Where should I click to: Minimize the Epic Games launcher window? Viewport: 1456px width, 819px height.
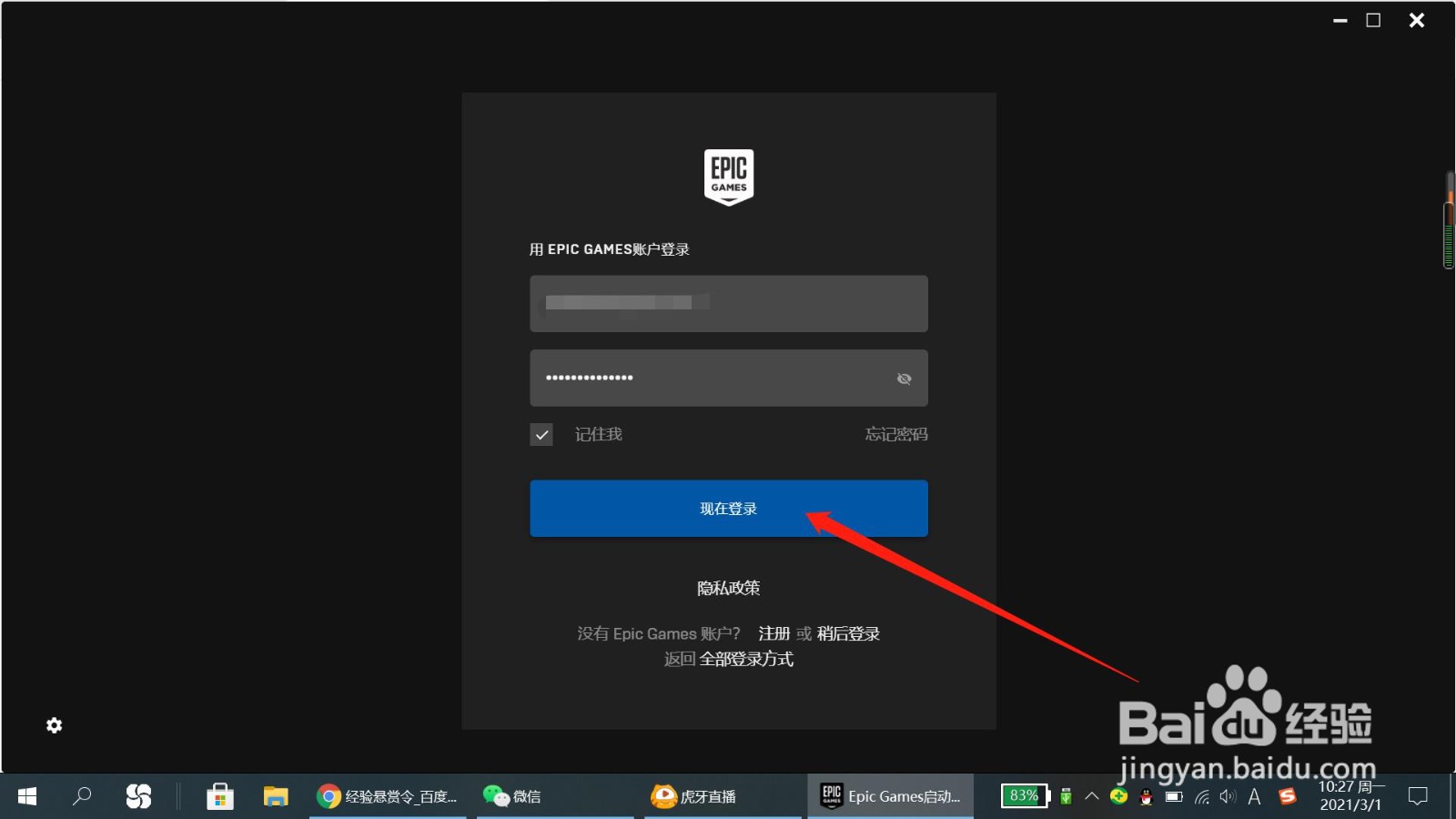[x=1340, y=20]
